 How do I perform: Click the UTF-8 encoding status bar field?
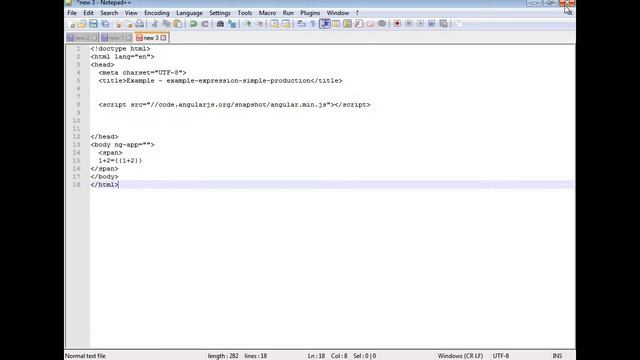point(501,356)
